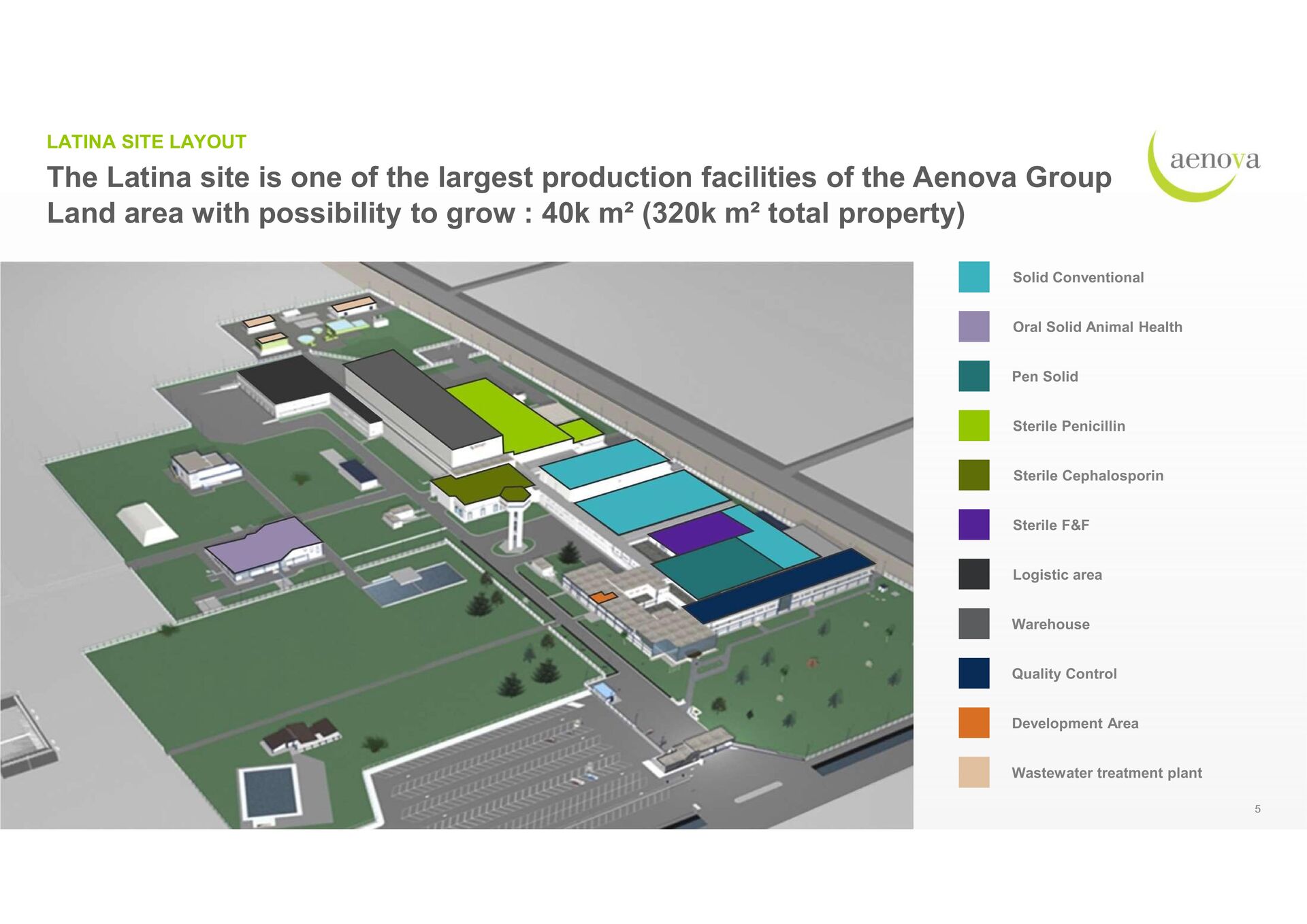The image size is (1307, 924).
Task: Click the 'Warehouse' legend text
Action: [x=1050, y=625]
